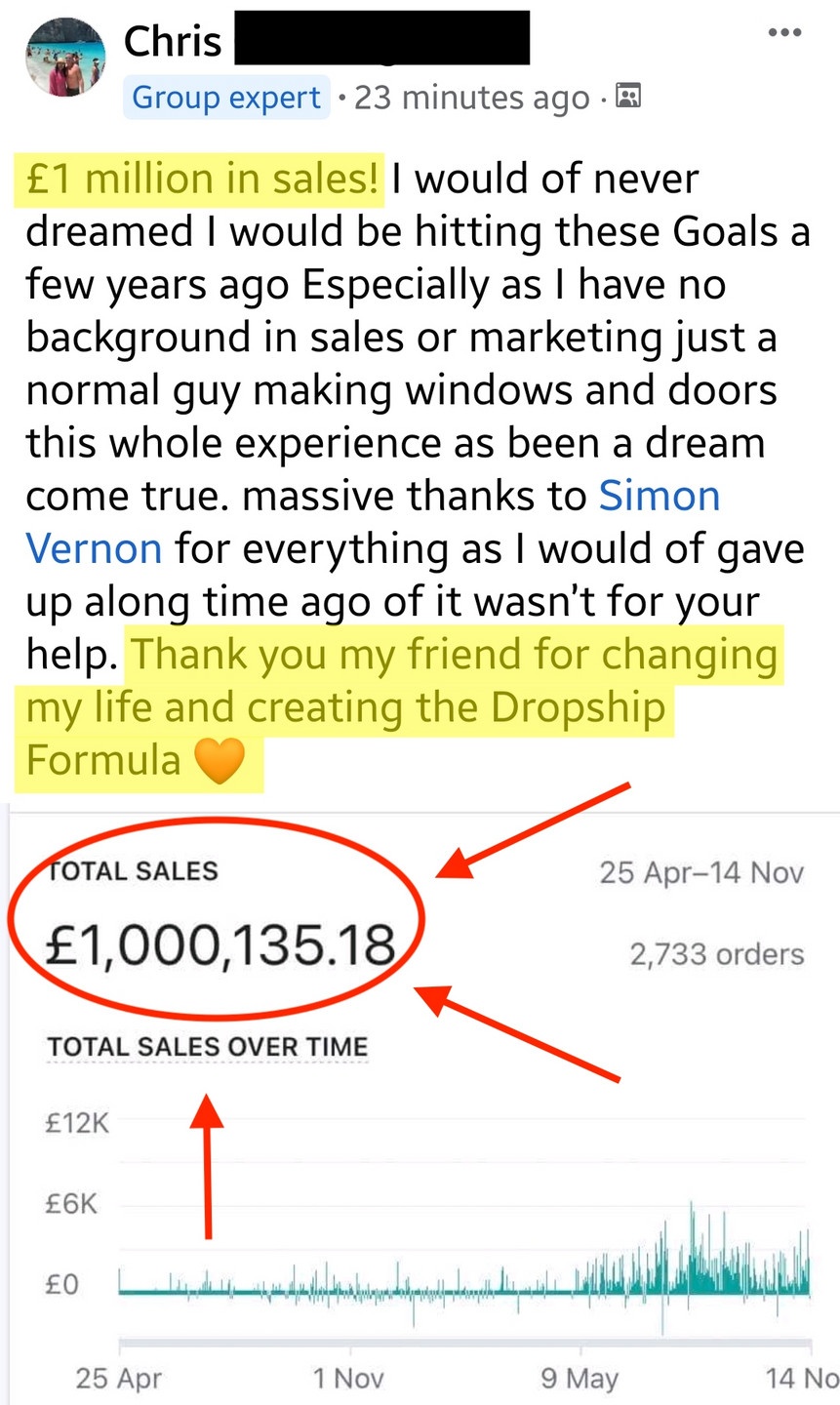
Task: Click the lower red arrow pointing at sales figure
Action: [519, 1034]
